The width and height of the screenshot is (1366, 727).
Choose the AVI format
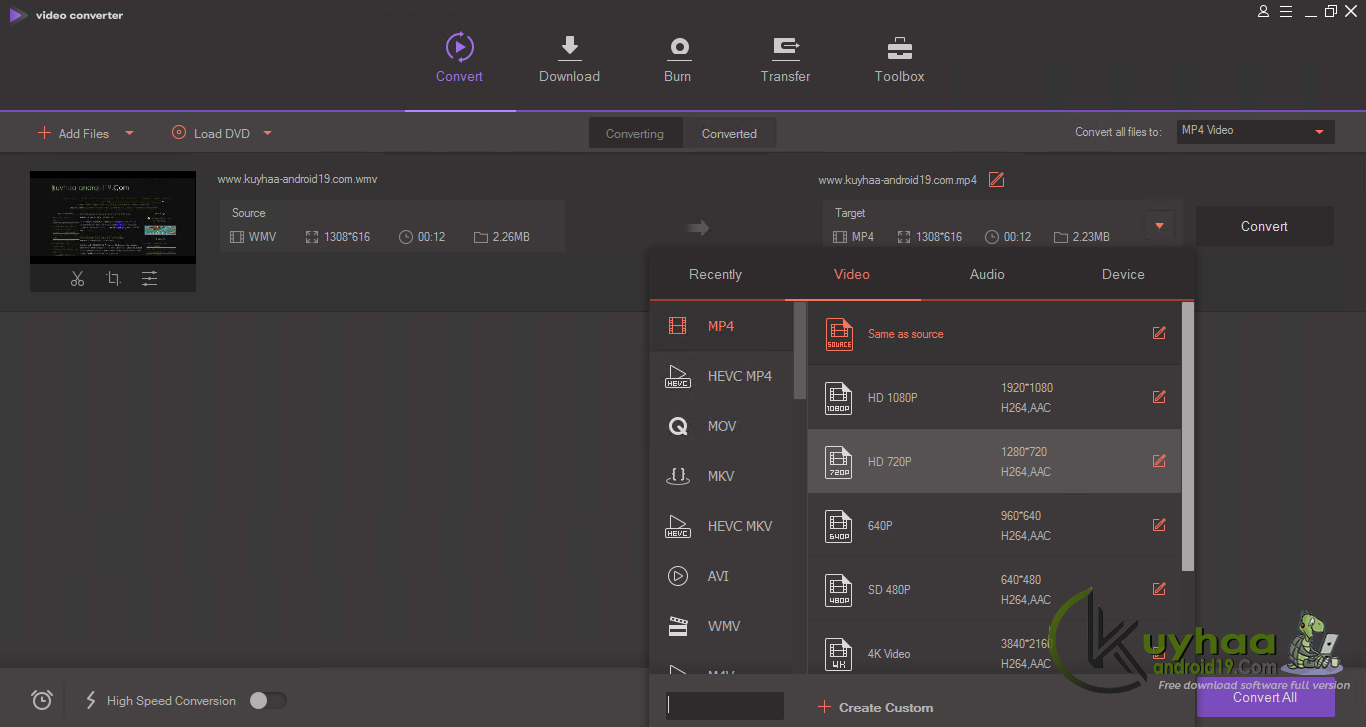pos(721,576)
